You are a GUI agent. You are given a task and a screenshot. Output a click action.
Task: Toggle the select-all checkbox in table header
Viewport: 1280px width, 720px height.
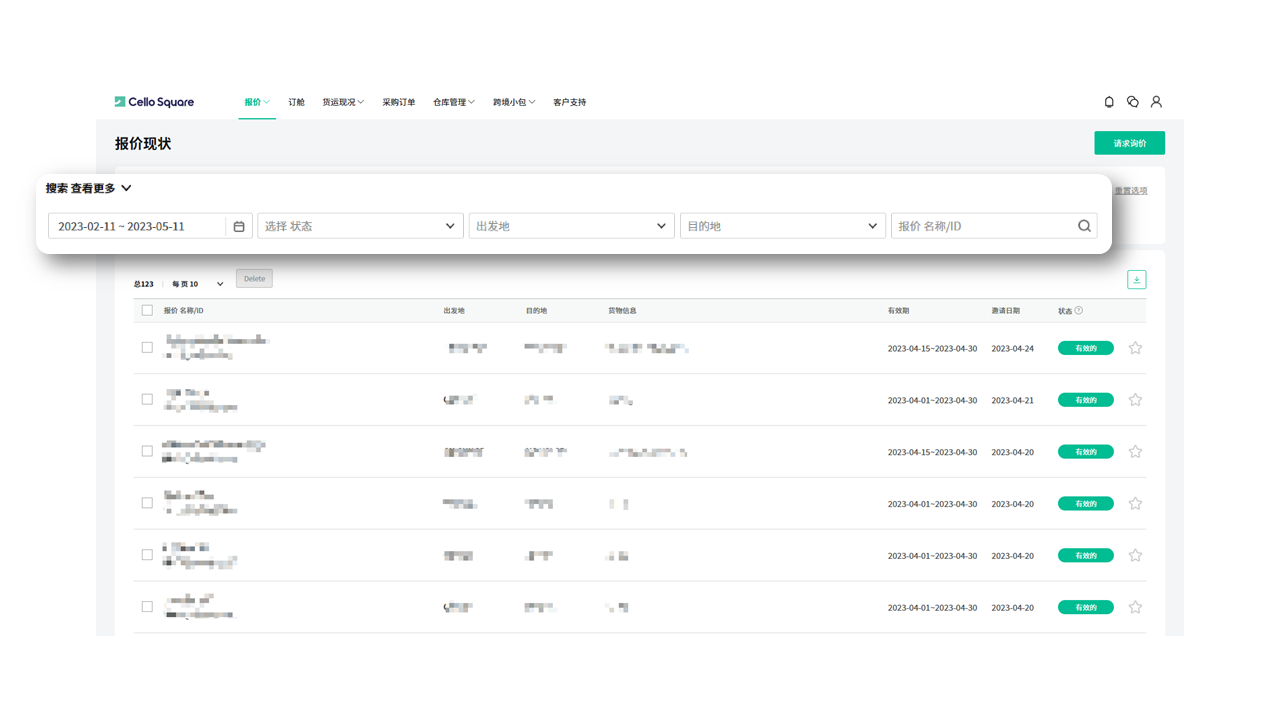click(147, 311)
